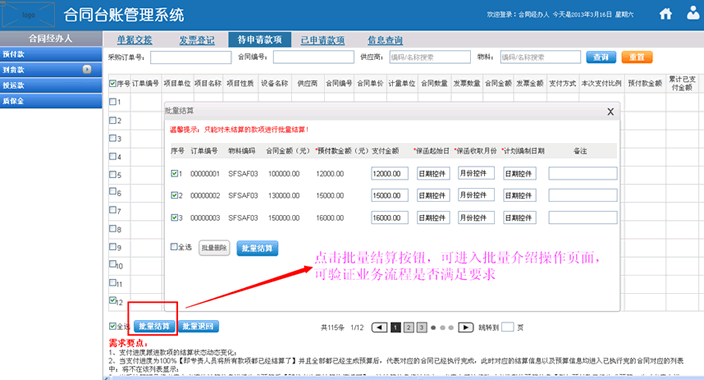Open 保函收取月份 month picker for order 00000003
Image resolution: width=704 pixels, height=380 pixels.
click(x=476, y=217)
